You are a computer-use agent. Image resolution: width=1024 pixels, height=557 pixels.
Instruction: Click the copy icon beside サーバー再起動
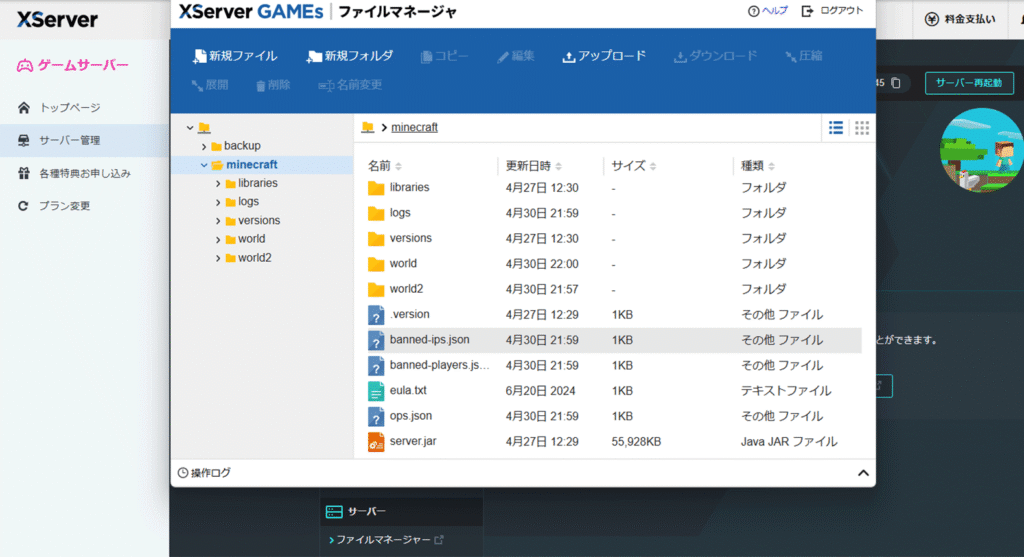[896, 83]
